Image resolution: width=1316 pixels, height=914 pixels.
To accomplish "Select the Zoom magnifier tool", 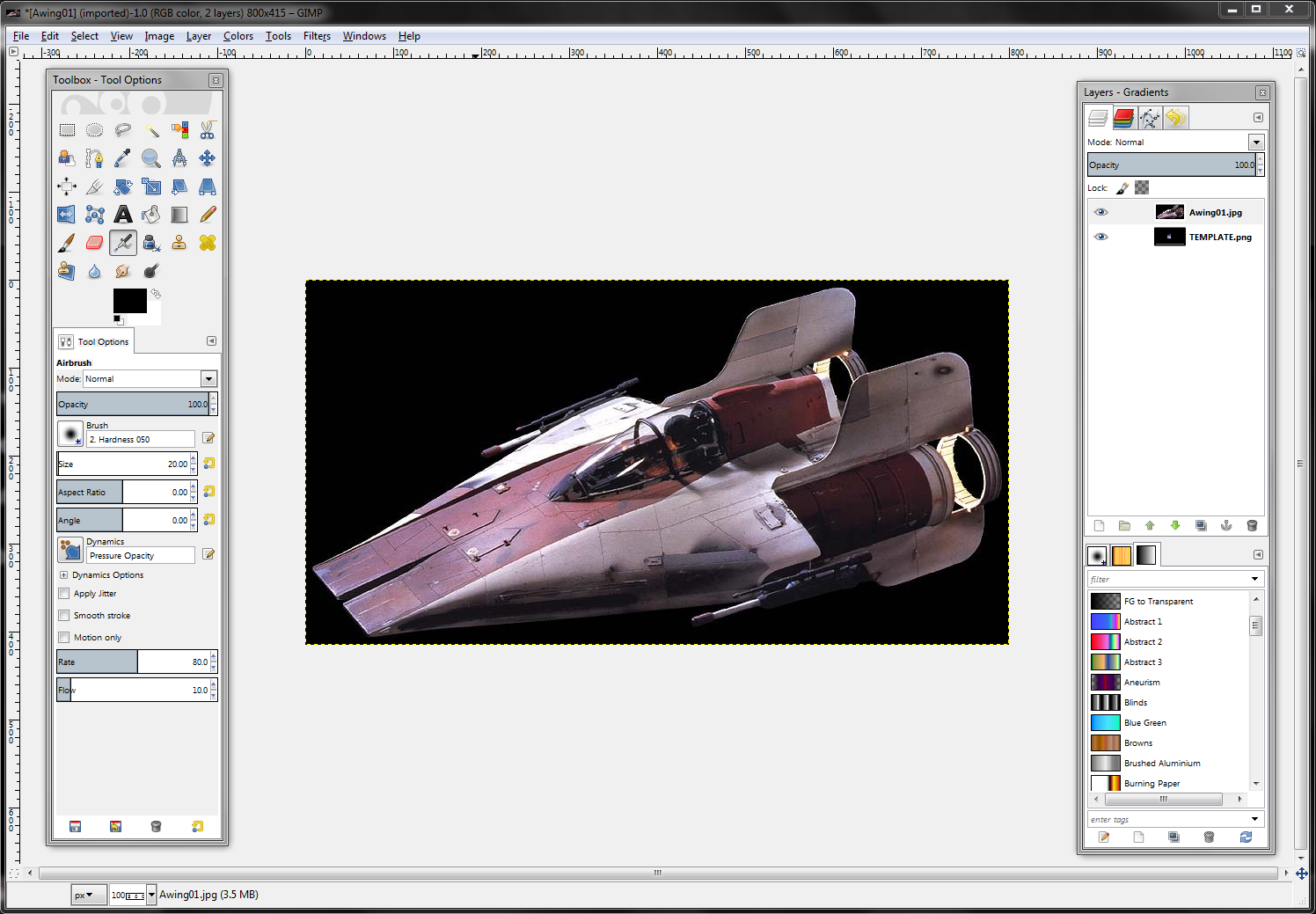I will coord(151,158).
